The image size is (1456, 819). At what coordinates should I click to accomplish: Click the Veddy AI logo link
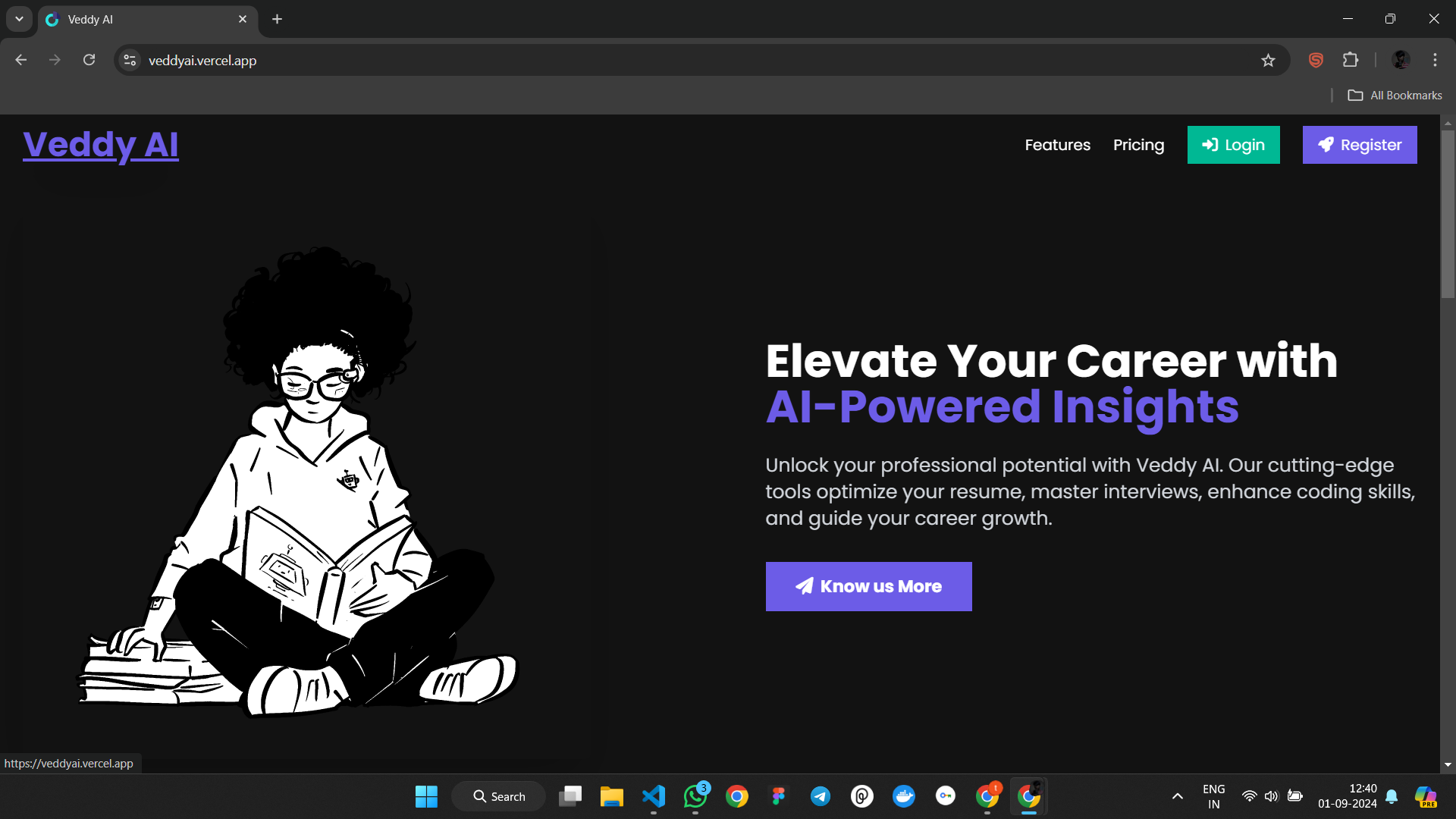(101, 145)
